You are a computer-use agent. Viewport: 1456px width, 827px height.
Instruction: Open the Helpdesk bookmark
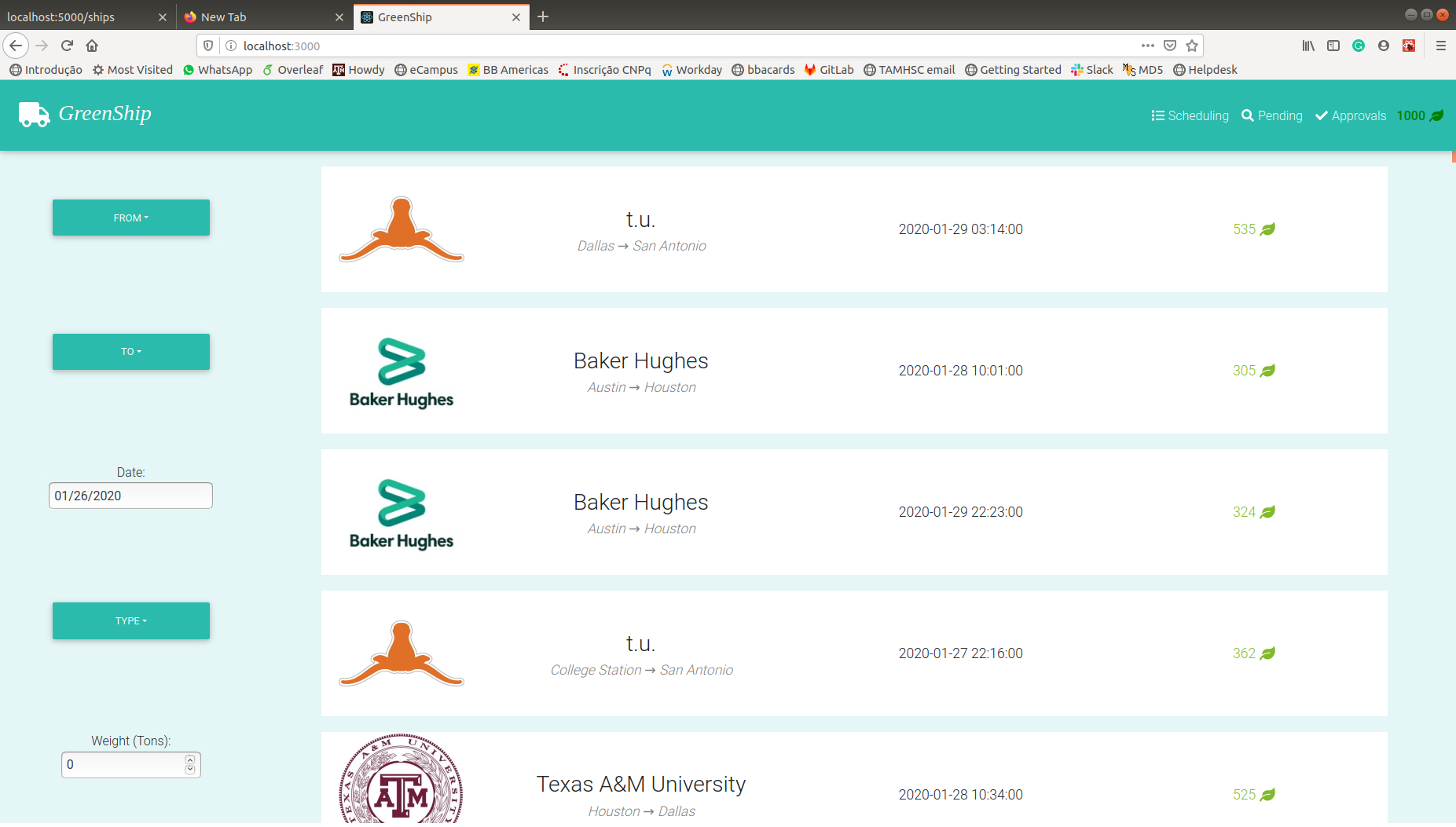coord(1205,70)
